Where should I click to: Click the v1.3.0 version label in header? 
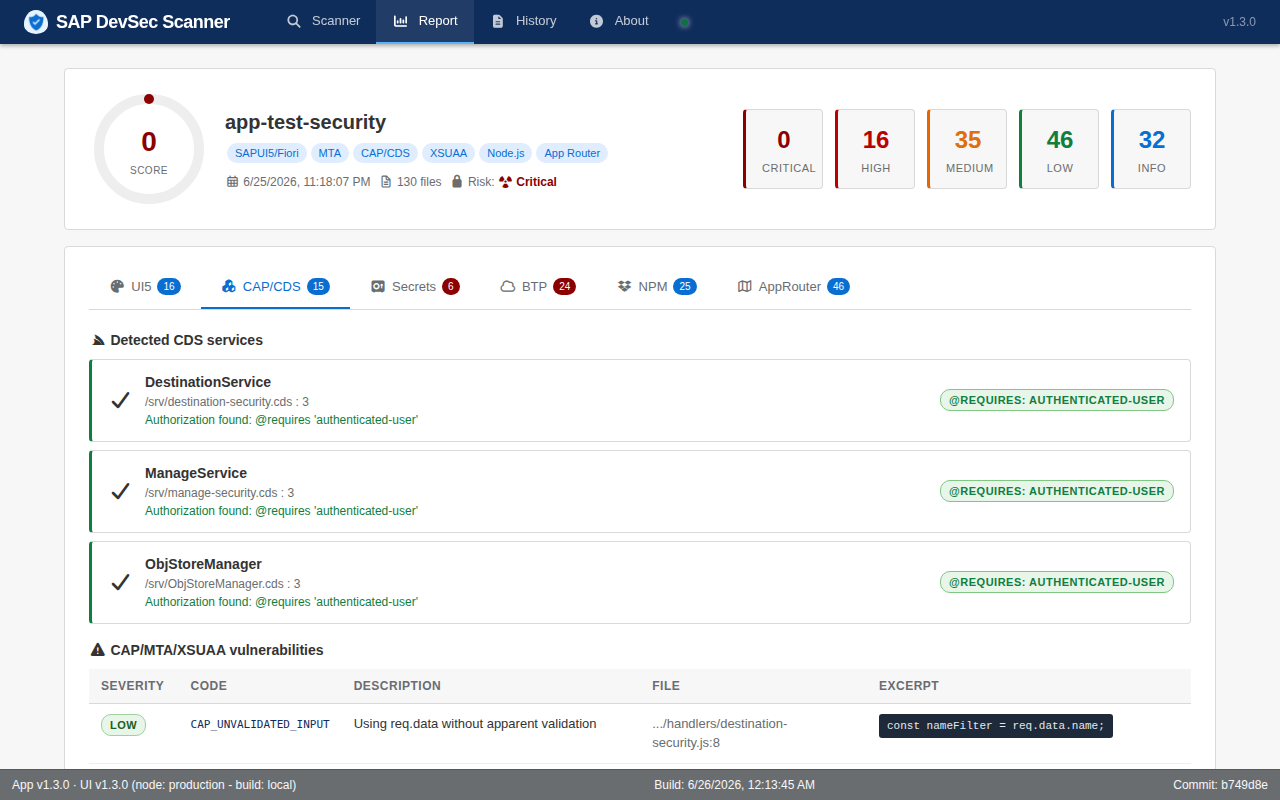pos(1239,22)
